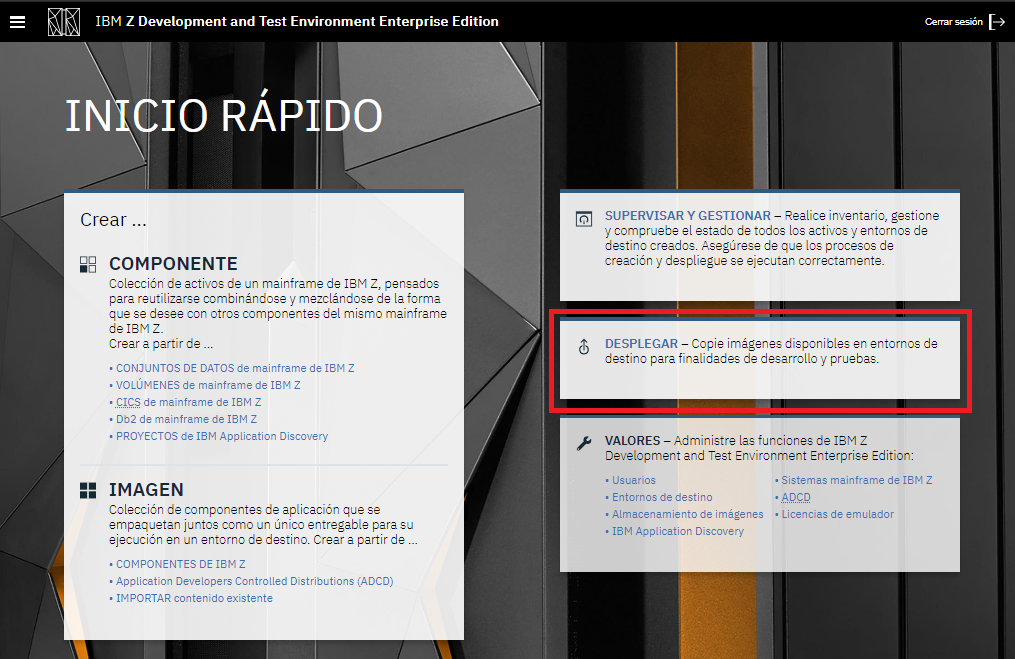Create image from COMPONENTES DE IBM Z

pyautogui.click(x=181, y=564)
